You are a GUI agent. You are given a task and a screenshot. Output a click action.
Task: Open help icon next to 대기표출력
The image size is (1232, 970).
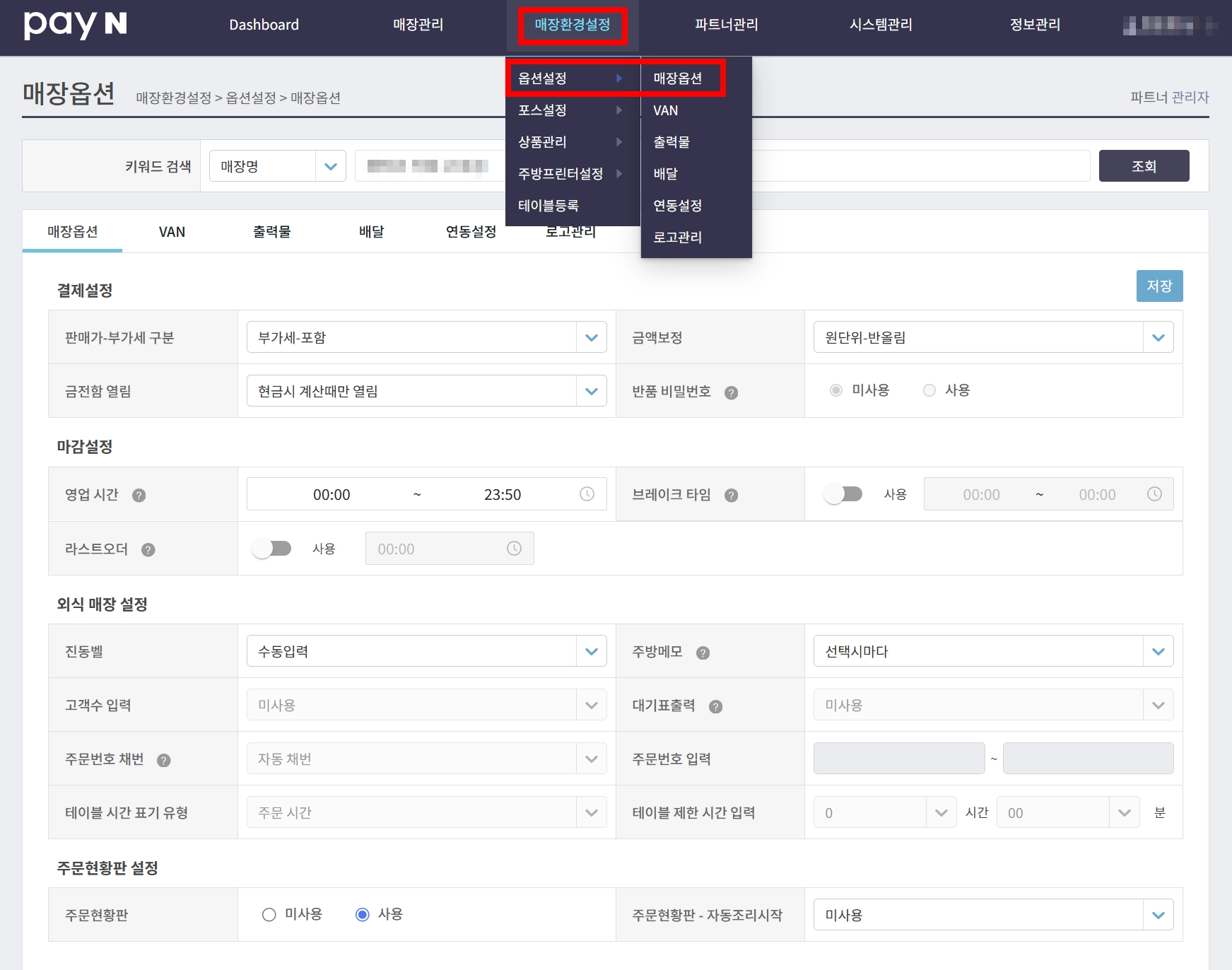pos(716,706)
